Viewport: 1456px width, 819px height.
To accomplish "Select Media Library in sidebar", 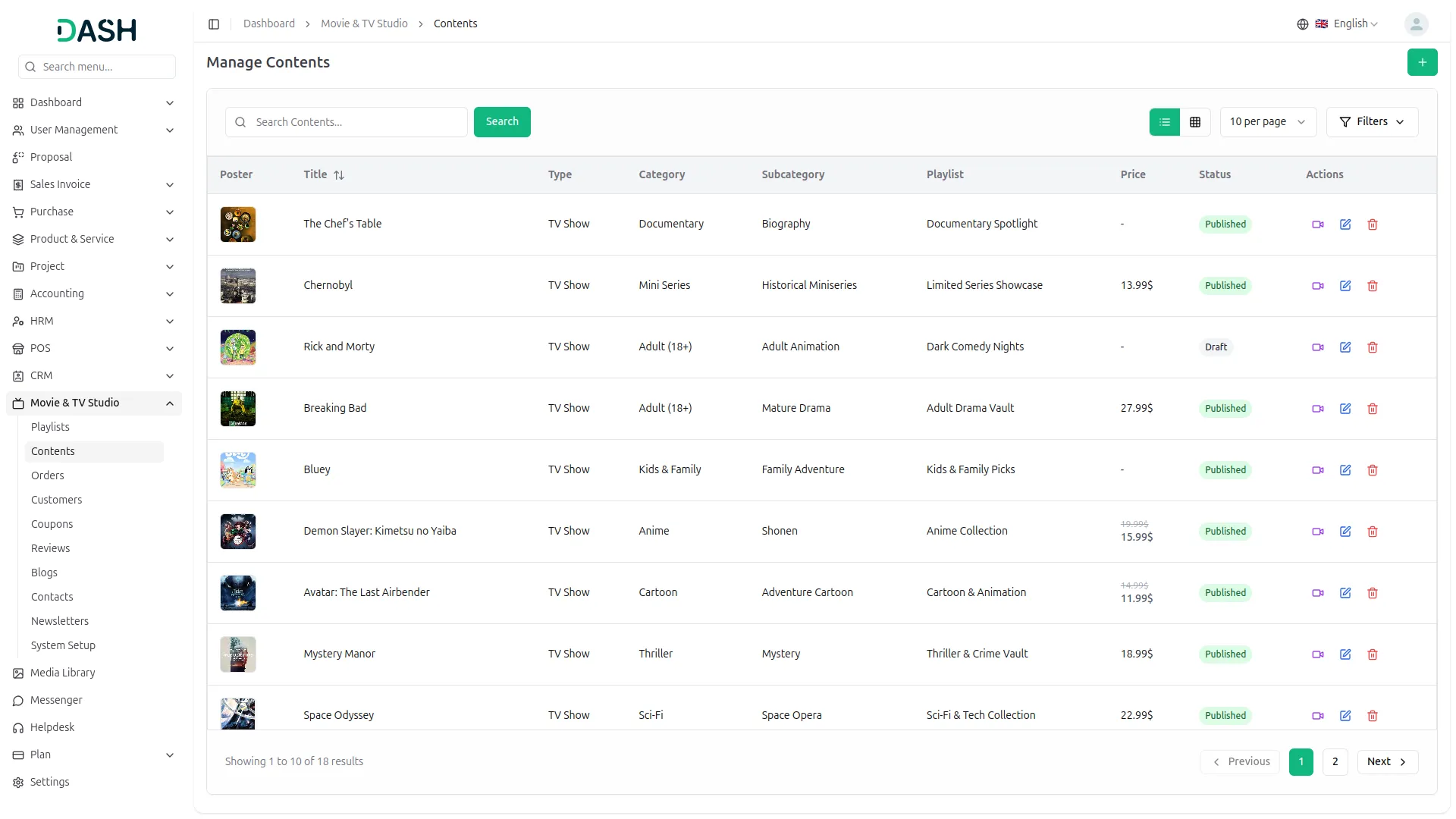I will coord(62,673).
